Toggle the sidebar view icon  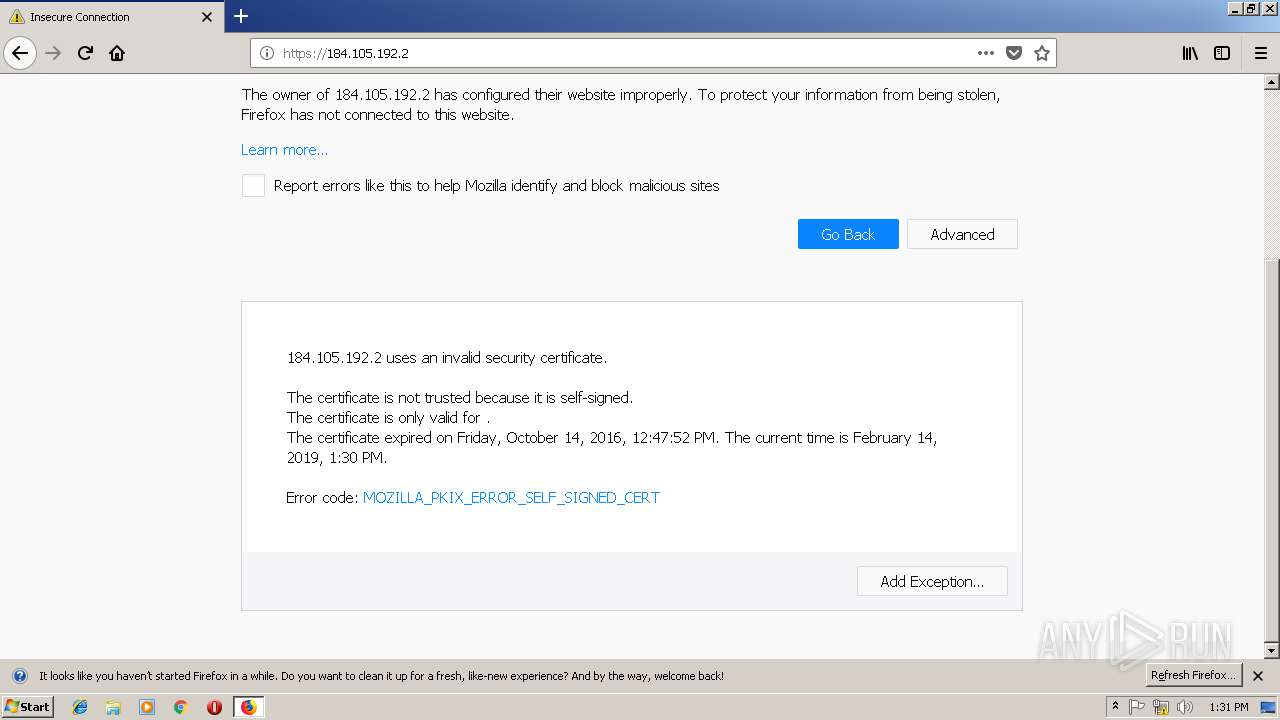click(1222, 53)
